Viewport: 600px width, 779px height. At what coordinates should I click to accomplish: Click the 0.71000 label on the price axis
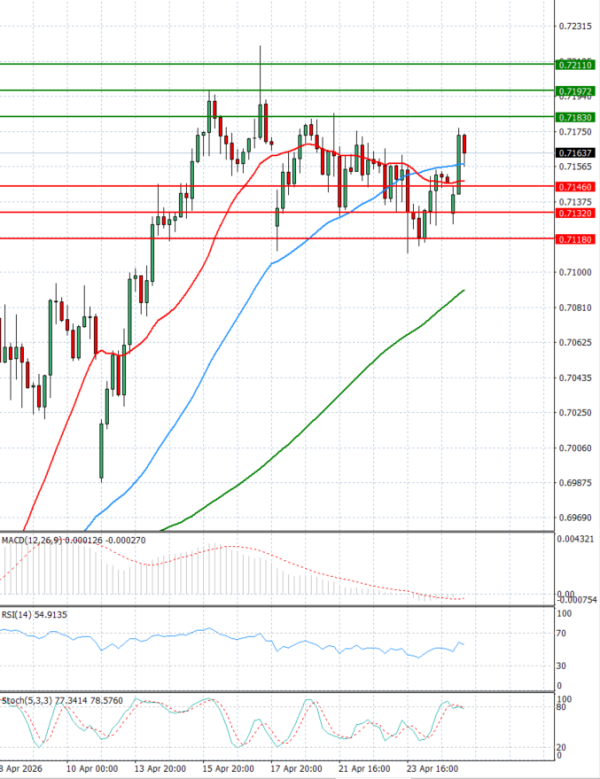click(x=575, y=272)
